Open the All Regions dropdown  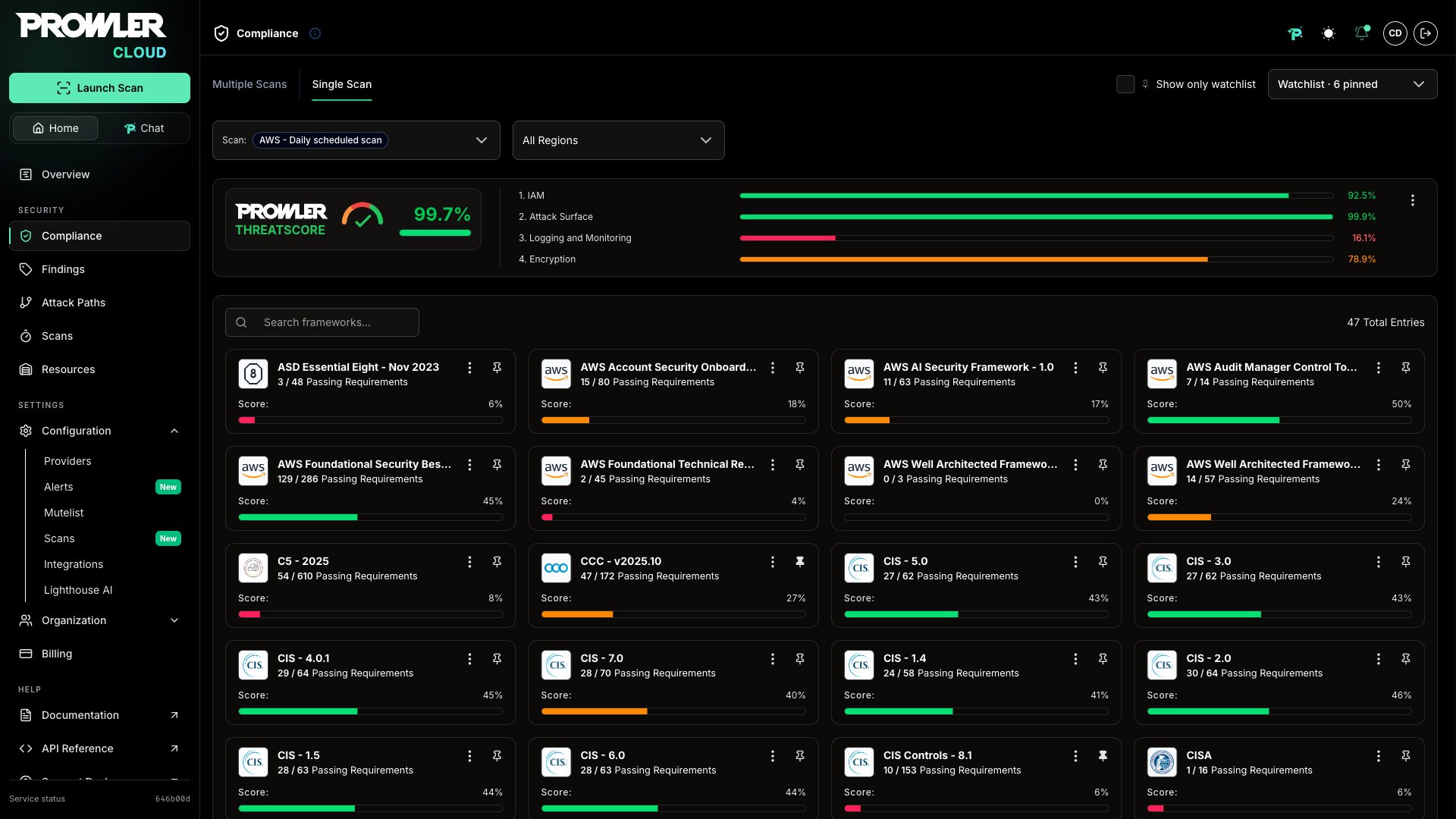pos(619,140)
